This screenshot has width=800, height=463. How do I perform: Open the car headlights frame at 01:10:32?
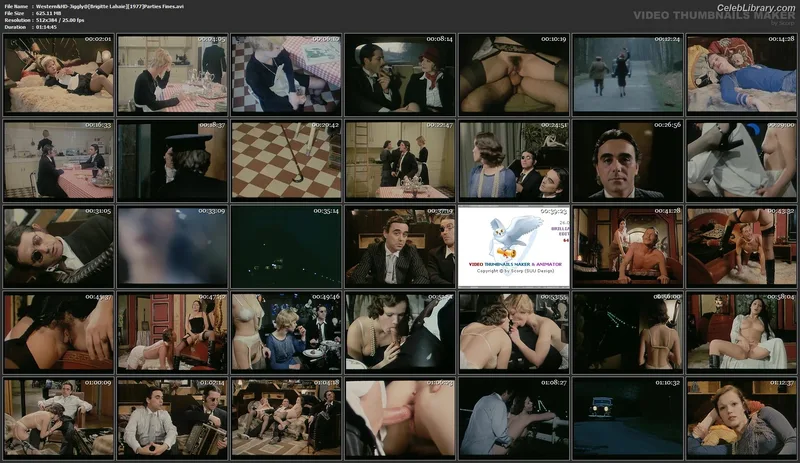[x=628, y=418]
